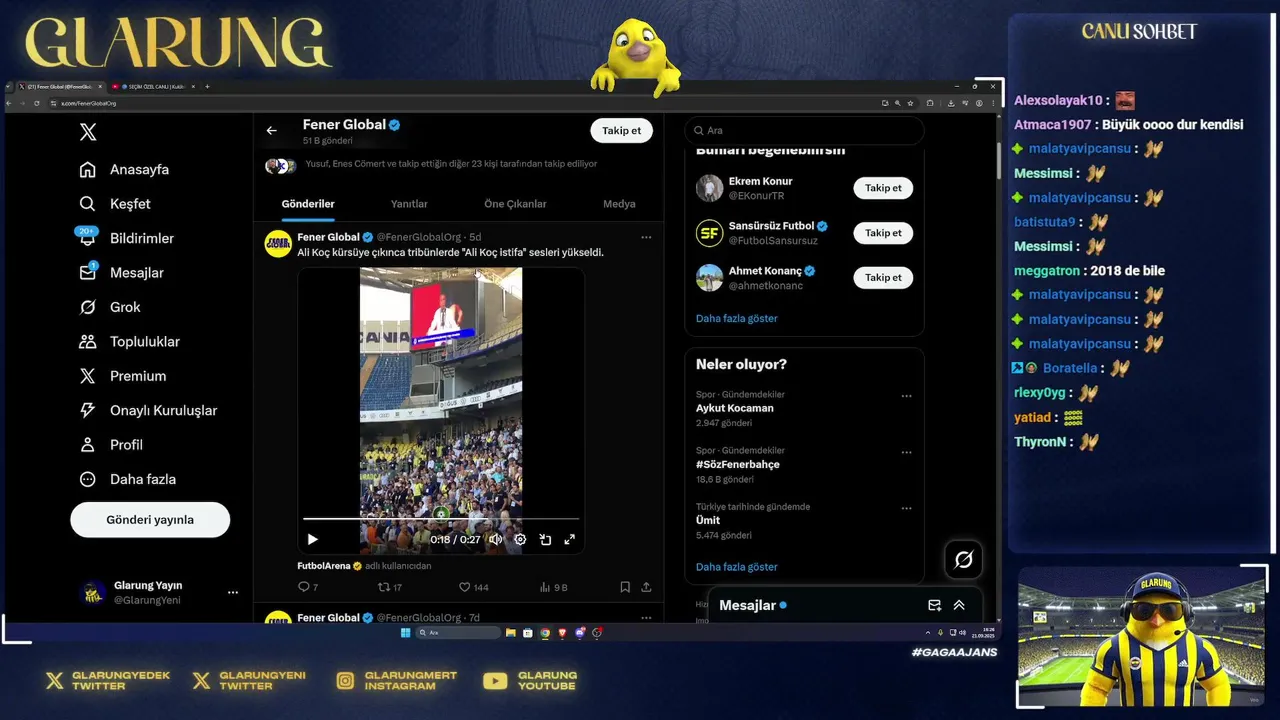Open Grok from the sidebar
Viewport: 1280px width, 720px height.
(110, 307)
